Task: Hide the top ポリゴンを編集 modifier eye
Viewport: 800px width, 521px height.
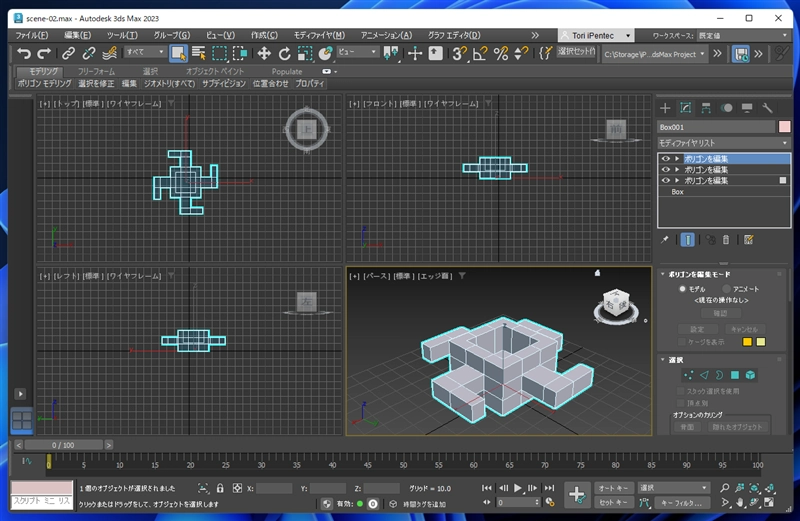Action: coord(666,159)
